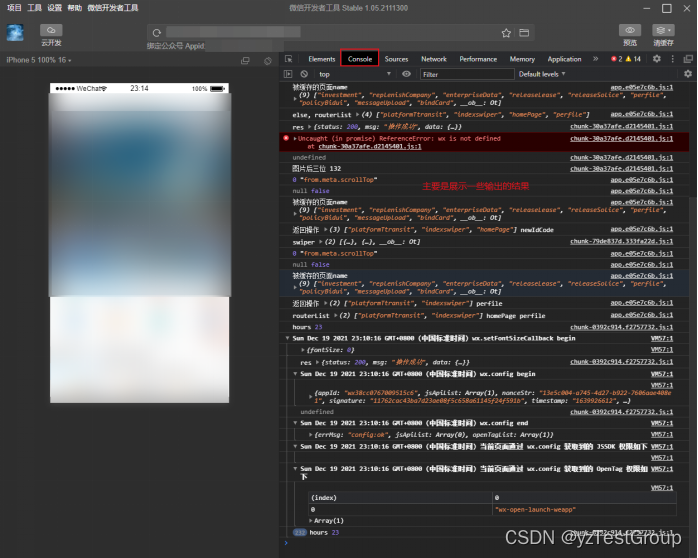Click the blurred simulator banner image
This screenshot has height=558, width=698.
(x=140, y=195)
